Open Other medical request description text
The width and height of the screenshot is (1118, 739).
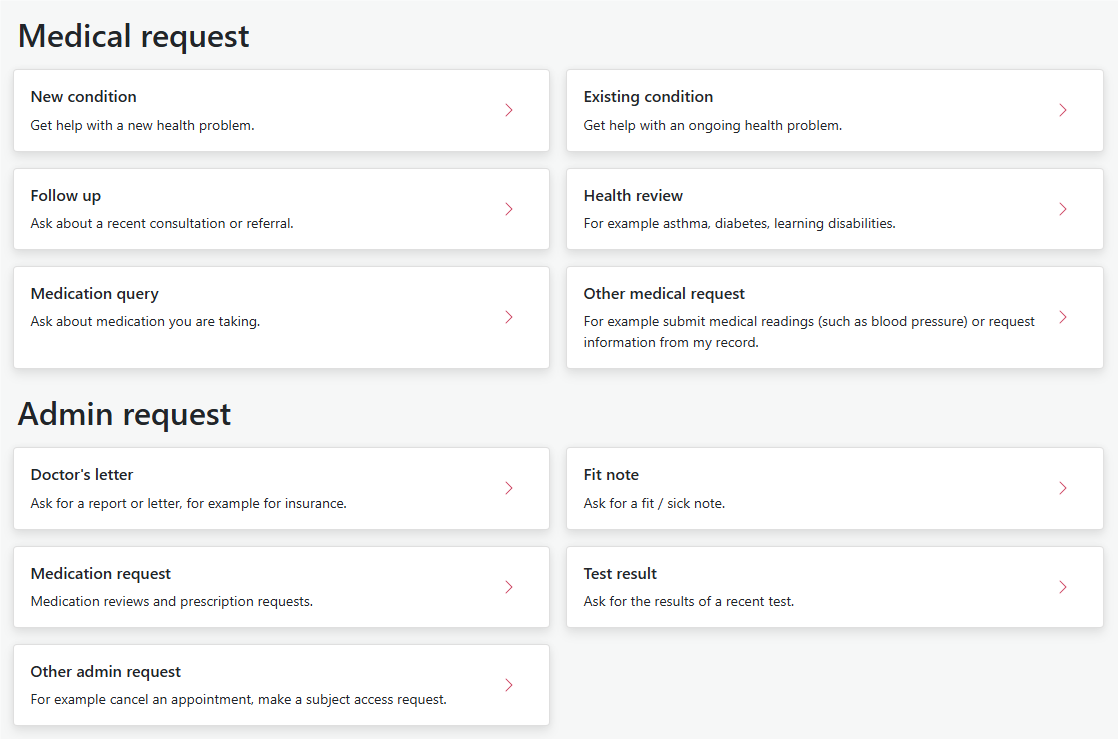[x=809, y=332]
